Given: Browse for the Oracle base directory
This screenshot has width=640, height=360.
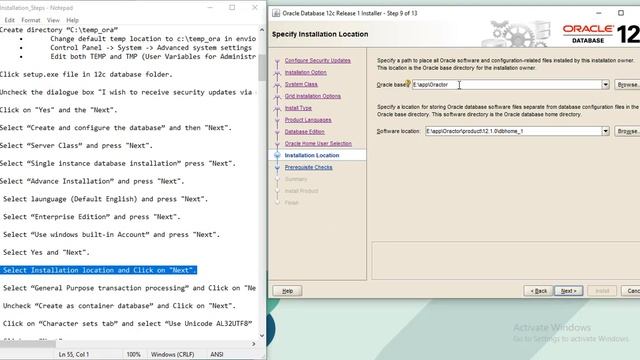Looking at the screenshot, I should (x=627, y=84).
